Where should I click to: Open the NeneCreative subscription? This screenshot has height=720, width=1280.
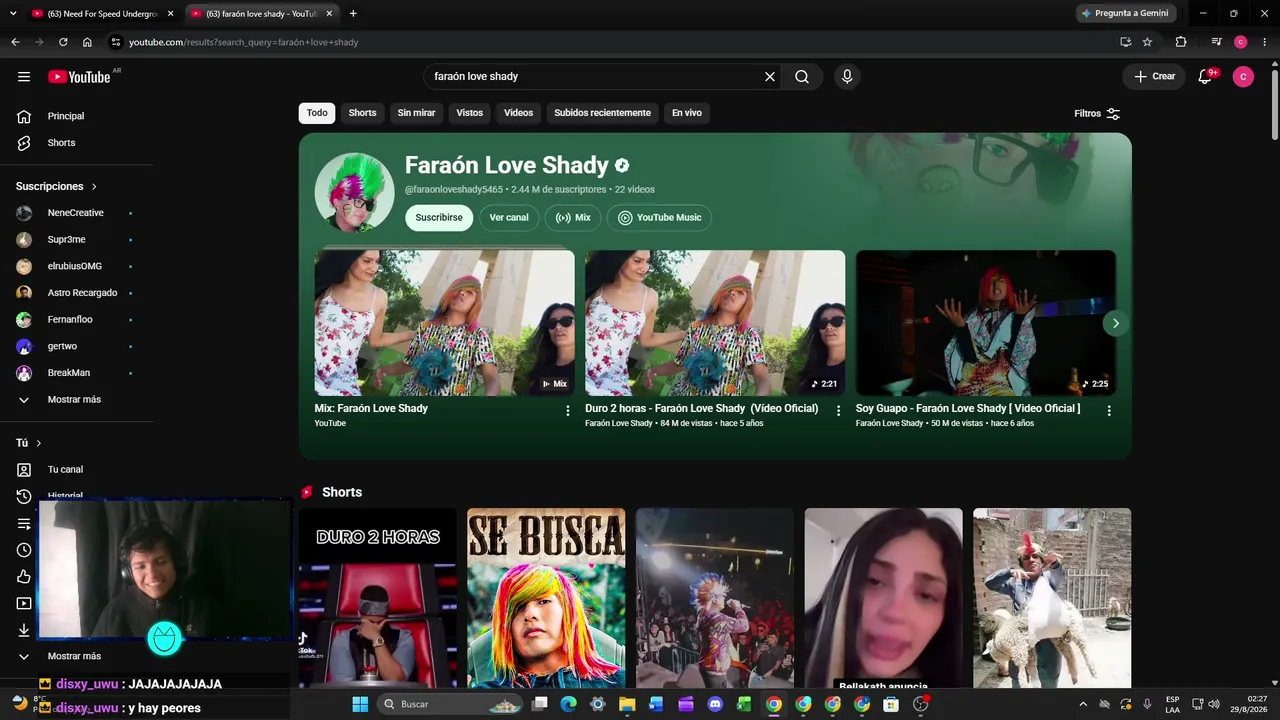pos(77,213)
